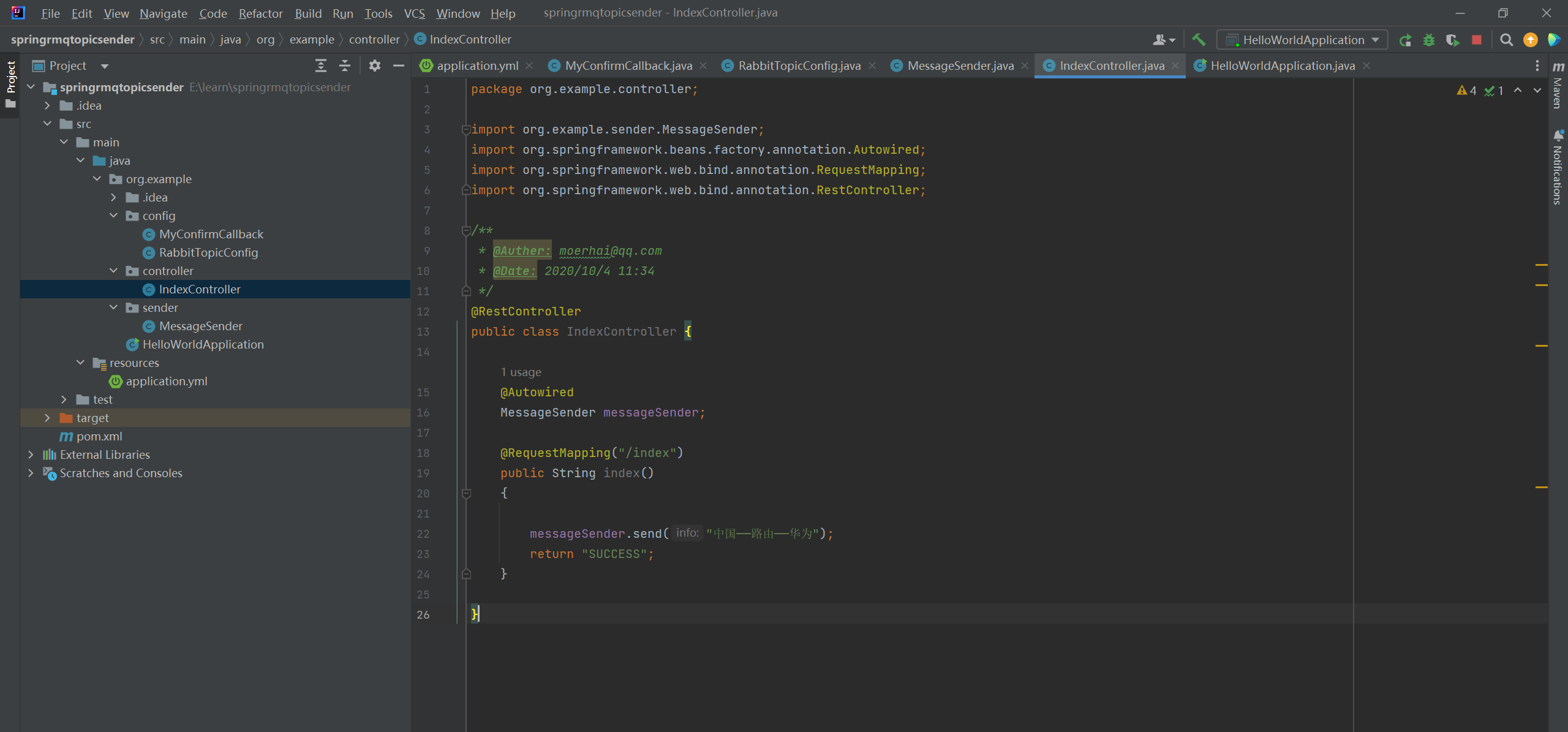
Task: Open Search Everywhere magnifier icon
Action: coord(1506,40)
